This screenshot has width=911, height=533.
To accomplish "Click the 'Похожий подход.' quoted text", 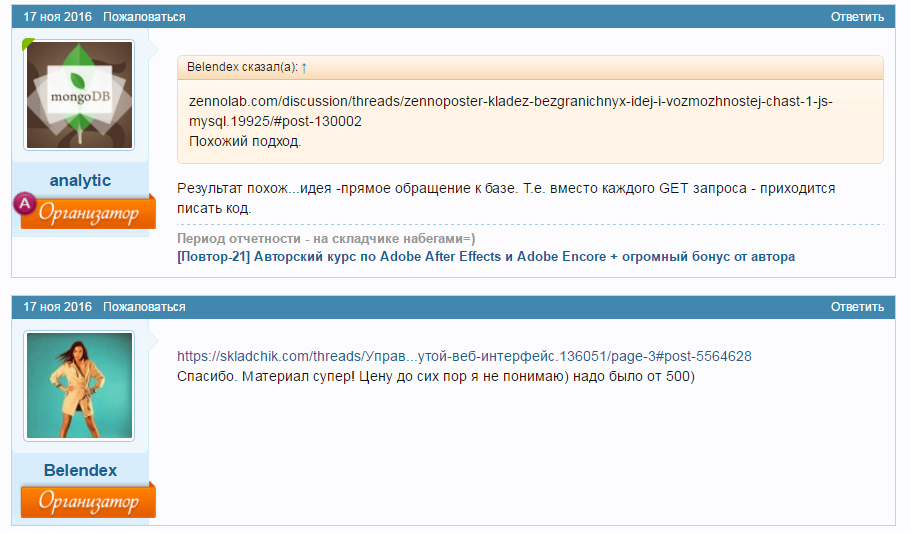I will [x=245, y=141].
